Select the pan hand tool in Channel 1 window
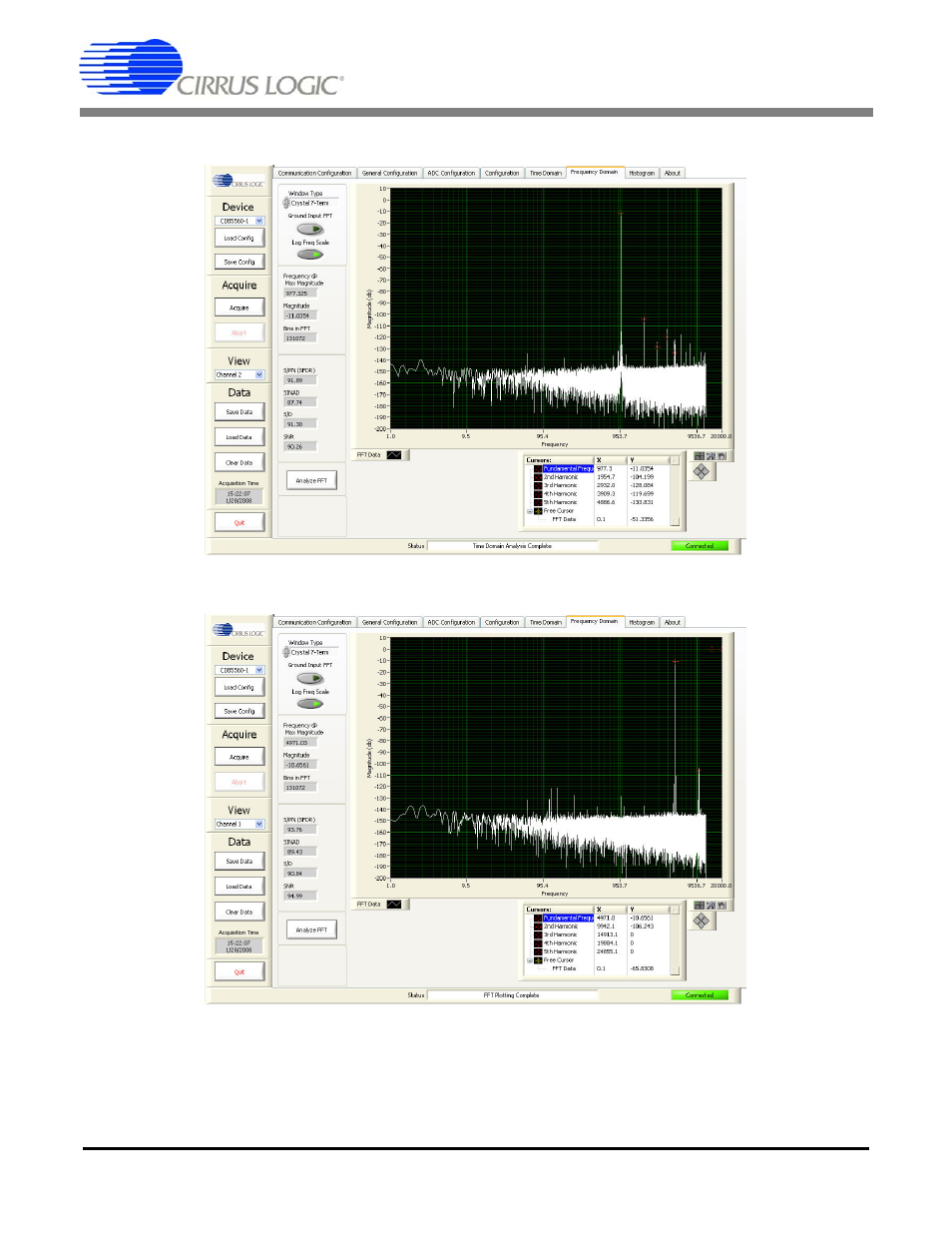This screenshot has height=1233, width=952. [x=721, y=906]
